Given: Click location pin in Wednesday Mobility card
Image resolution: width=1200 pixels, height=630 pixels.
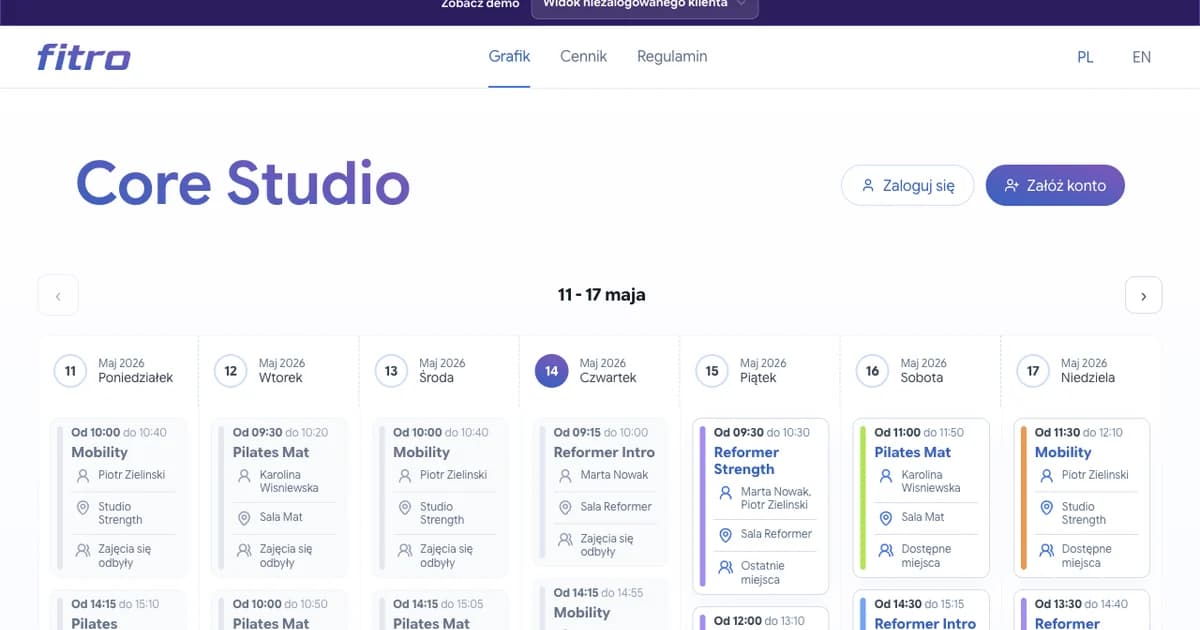Looking at the screenshot, I should coord(405,508).
